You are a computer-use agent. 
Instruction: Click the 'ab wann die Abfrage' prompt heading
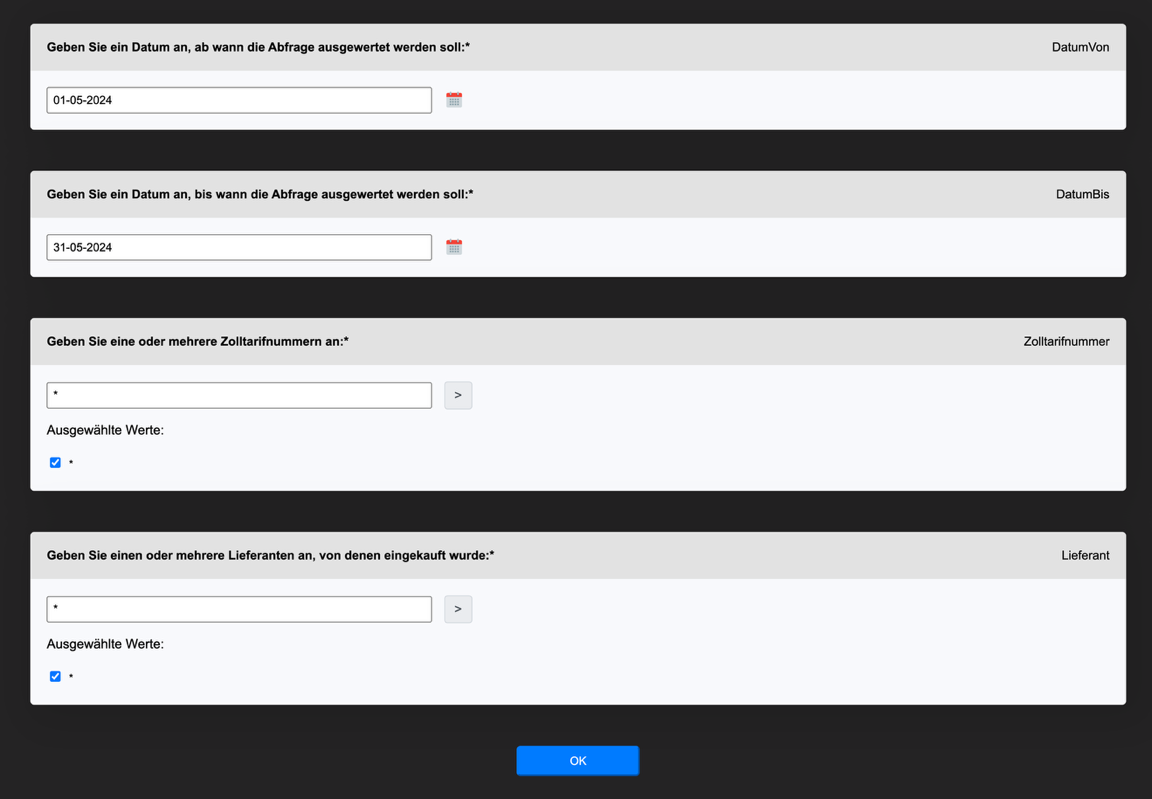(258, 47)
